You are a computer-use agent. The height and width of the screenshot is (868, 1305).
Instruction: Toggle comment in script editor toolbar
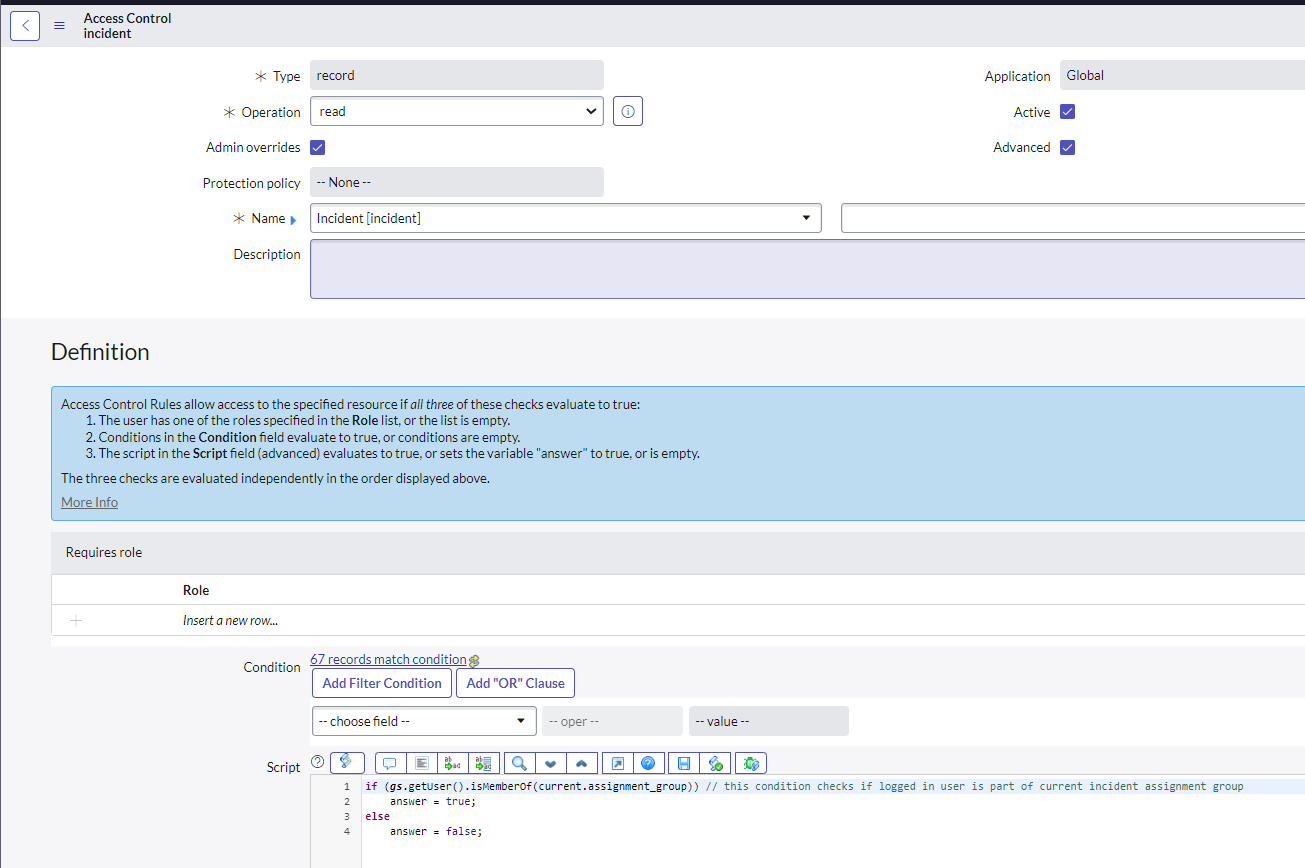389,763
